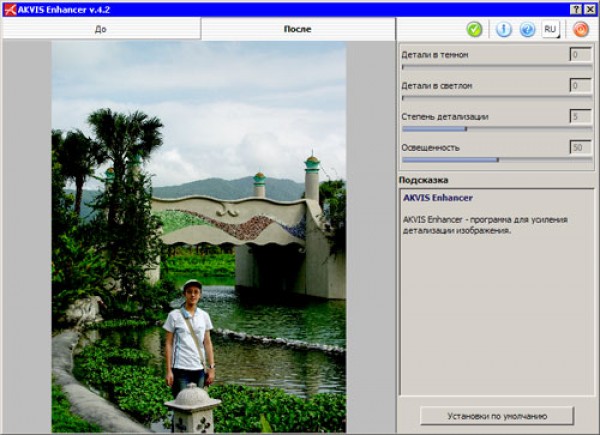Click the title bar question mark button
Viewport: 600px width, 435px height.
(576, 10)
